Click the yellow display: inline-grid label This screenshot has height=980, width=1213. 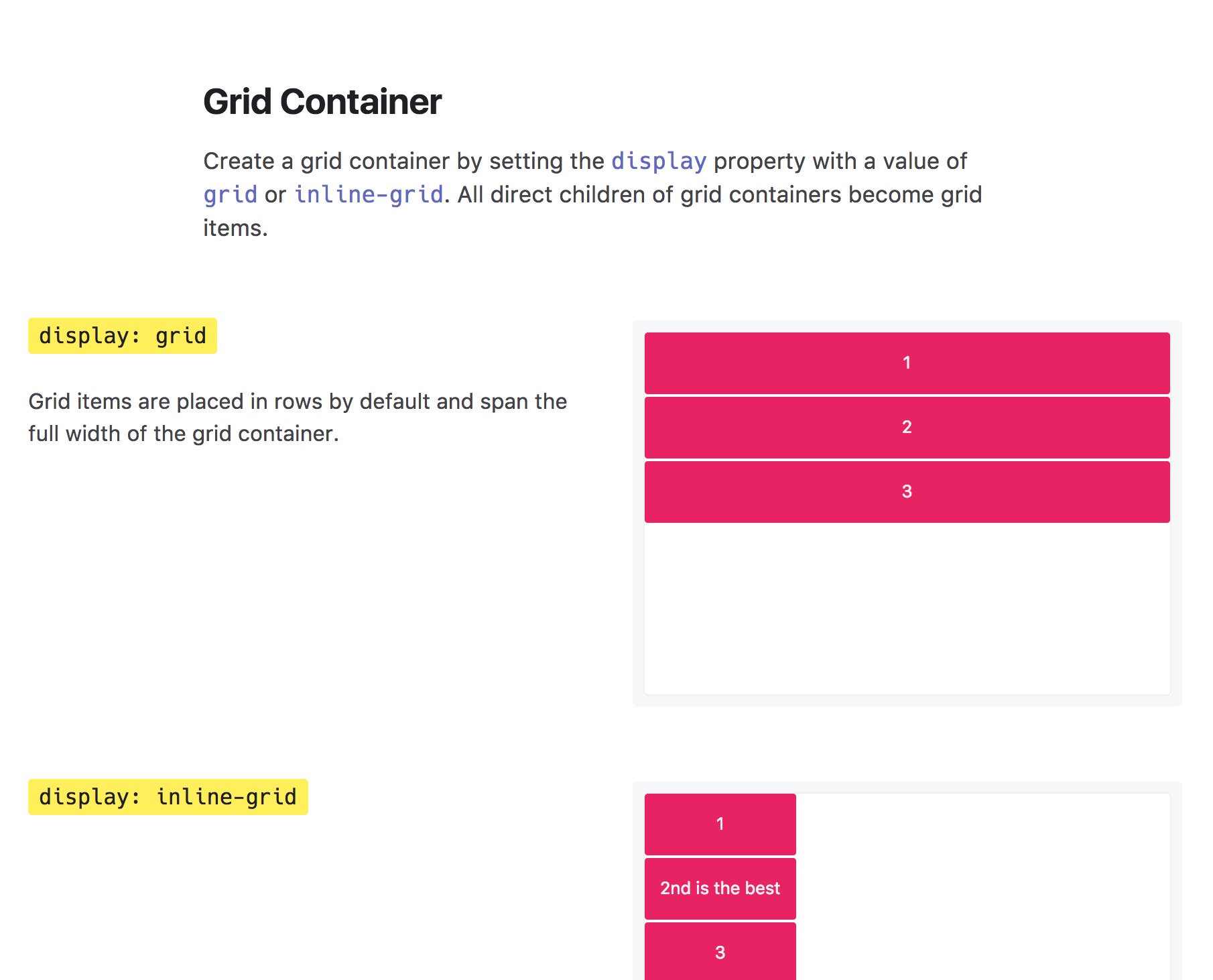coord(168,797)
